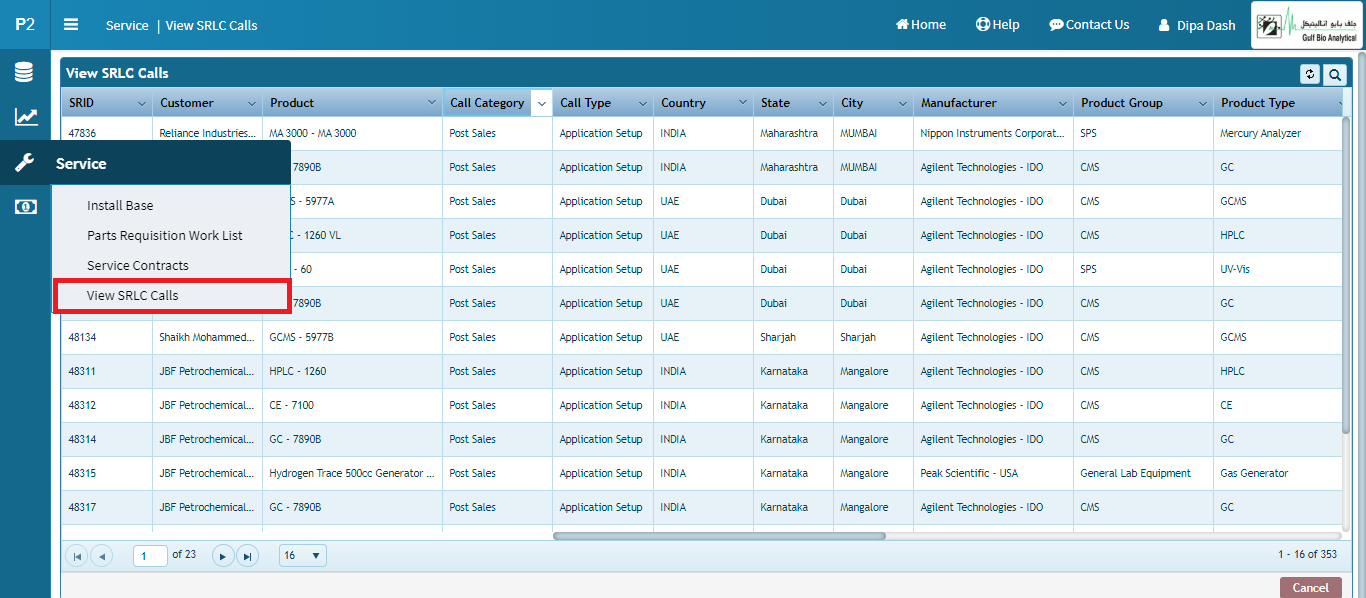Open the hamburger menu icon
The width and height of the screenshot is (1366, 598).
(x=71, y=24)
